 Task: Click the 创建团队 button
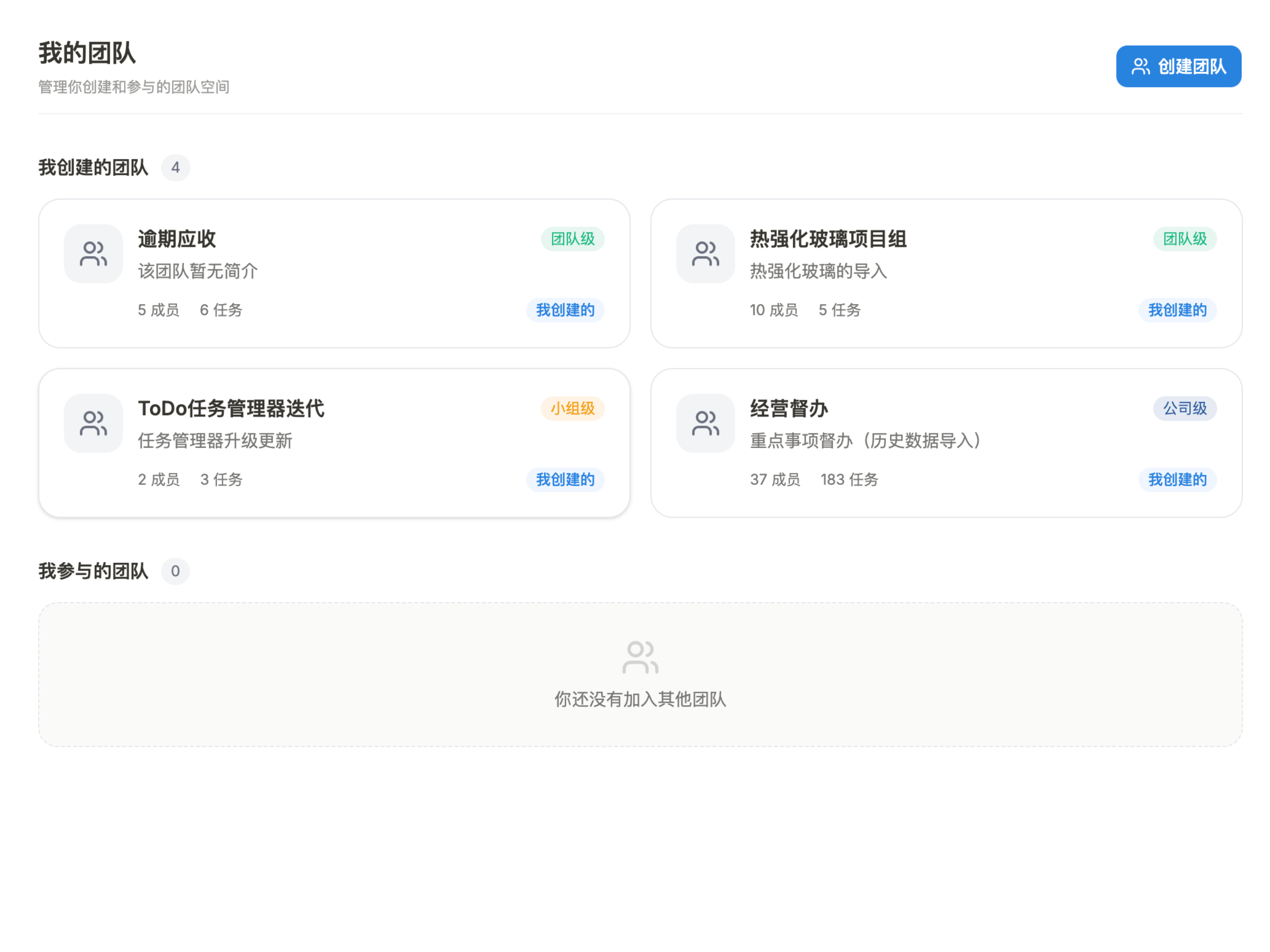point(1178,67)
